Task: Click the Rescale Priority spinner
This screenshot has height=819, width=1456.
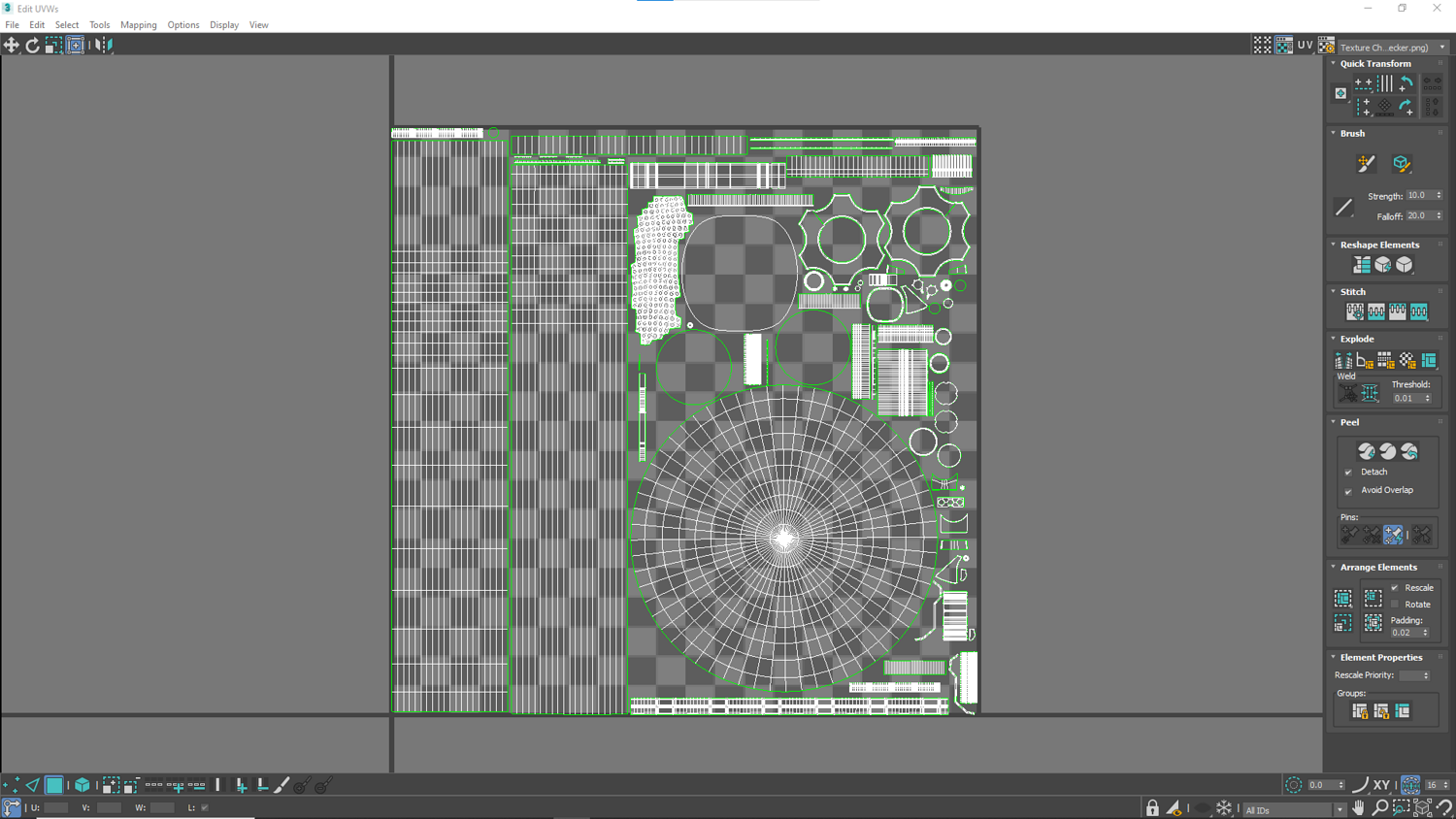Action: point(1426,676)
